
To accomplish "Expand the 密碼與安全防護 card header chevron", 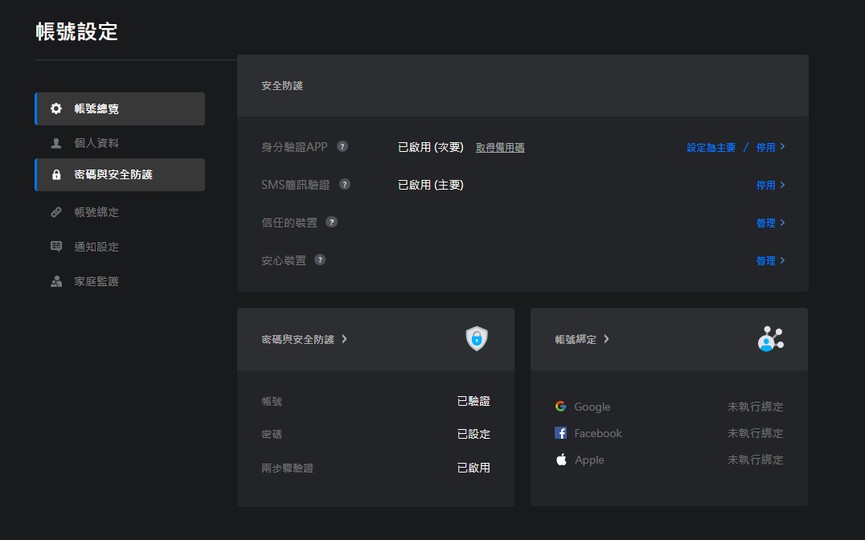I will pyautogui.click(x=344, y=339).
